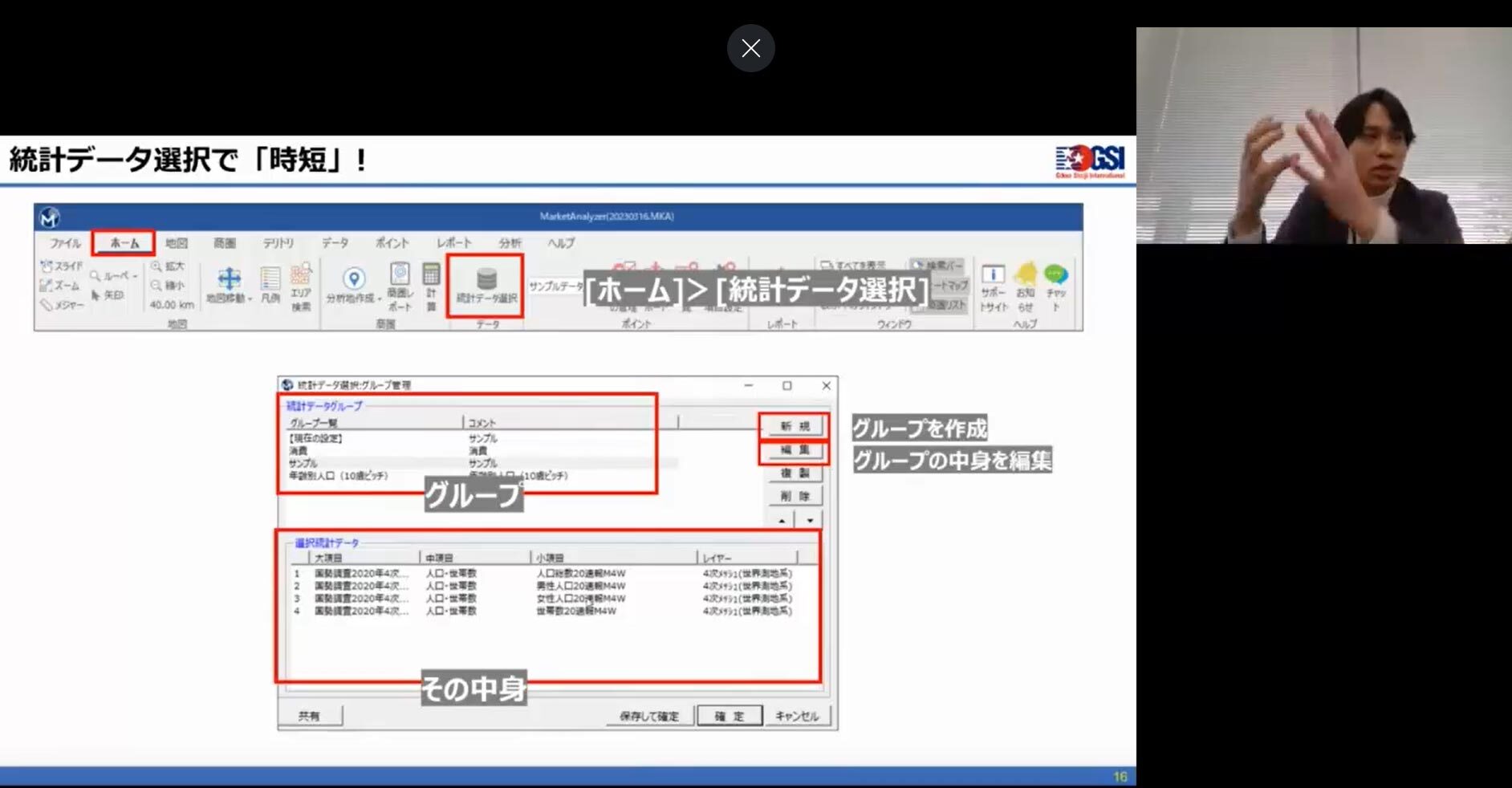Select the スライド tool in ribbon

(62, 266)
